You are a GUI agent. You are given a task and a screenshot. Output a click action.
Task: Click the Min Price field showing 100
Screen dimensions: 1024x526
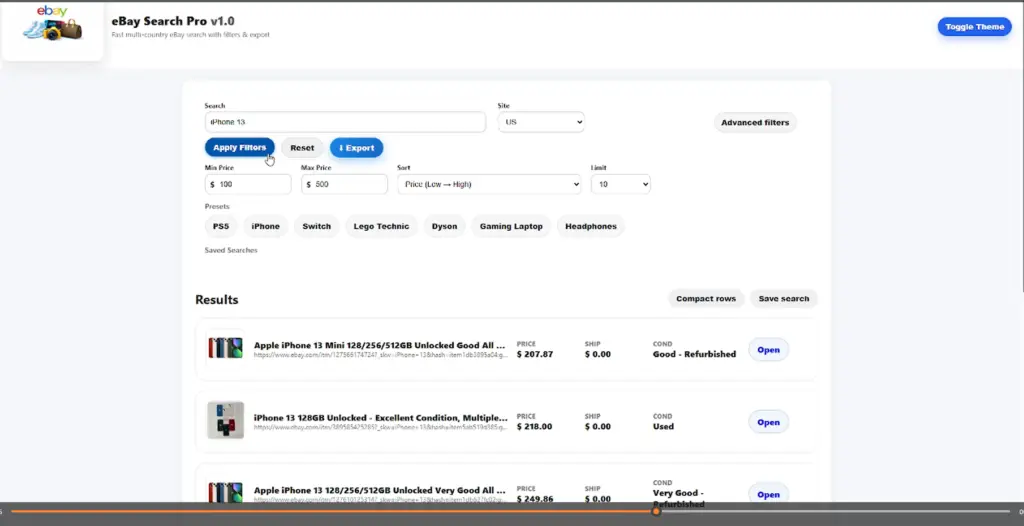(x=248, y=184)
